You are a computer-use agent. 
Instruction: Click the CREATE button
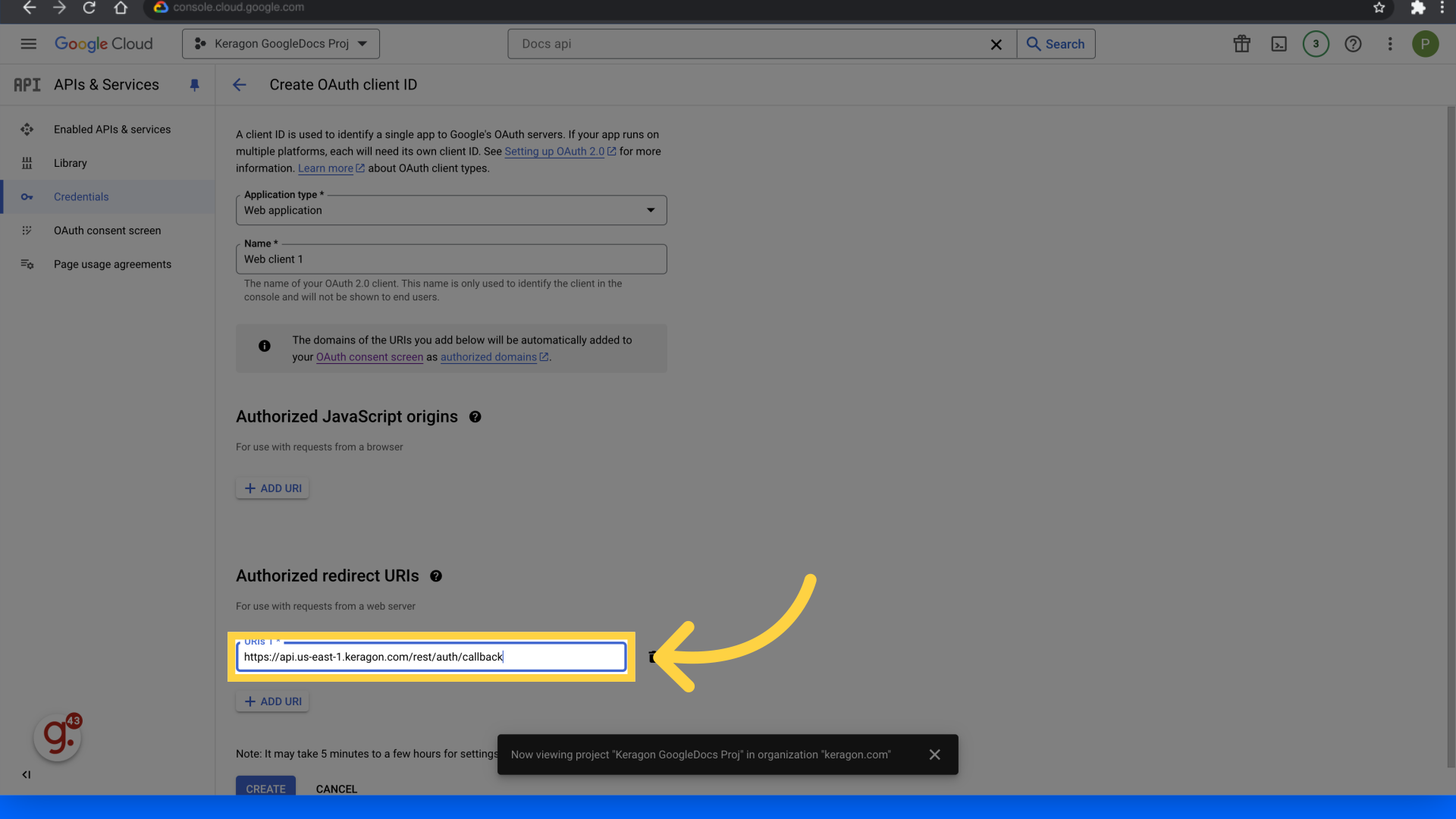pyautogui.click(x=265, y=786)
